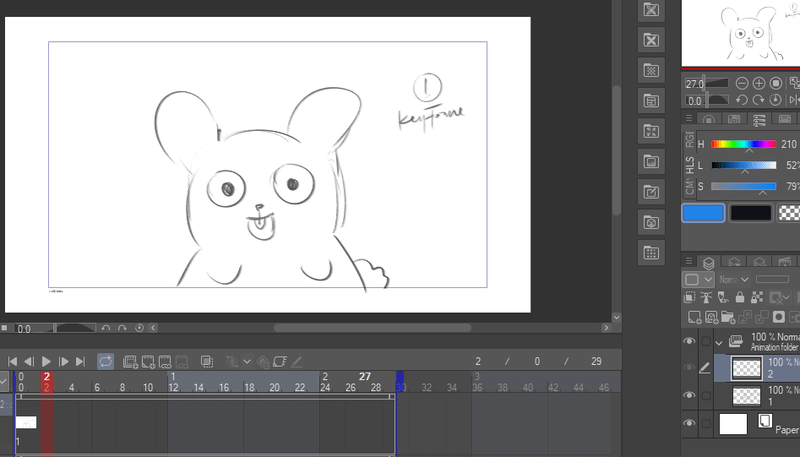Switch to the RGB color slider tab
Image resolution: width=800 pixels, height=457 pixels.
689,138
